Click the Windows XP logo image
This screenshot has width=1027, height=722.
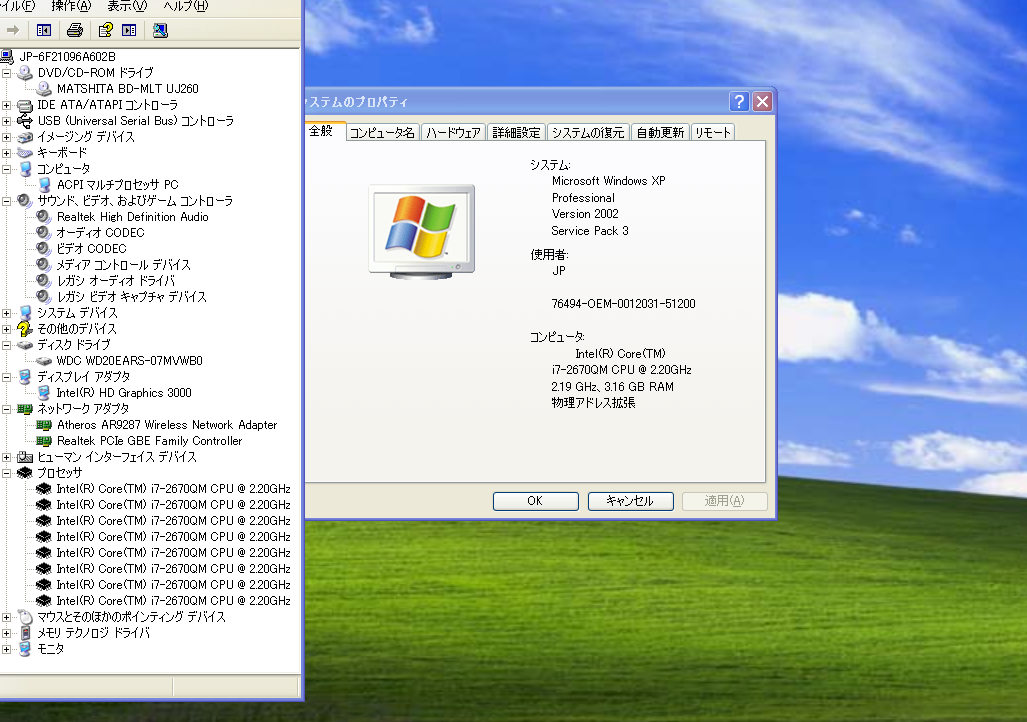point(422,232)
